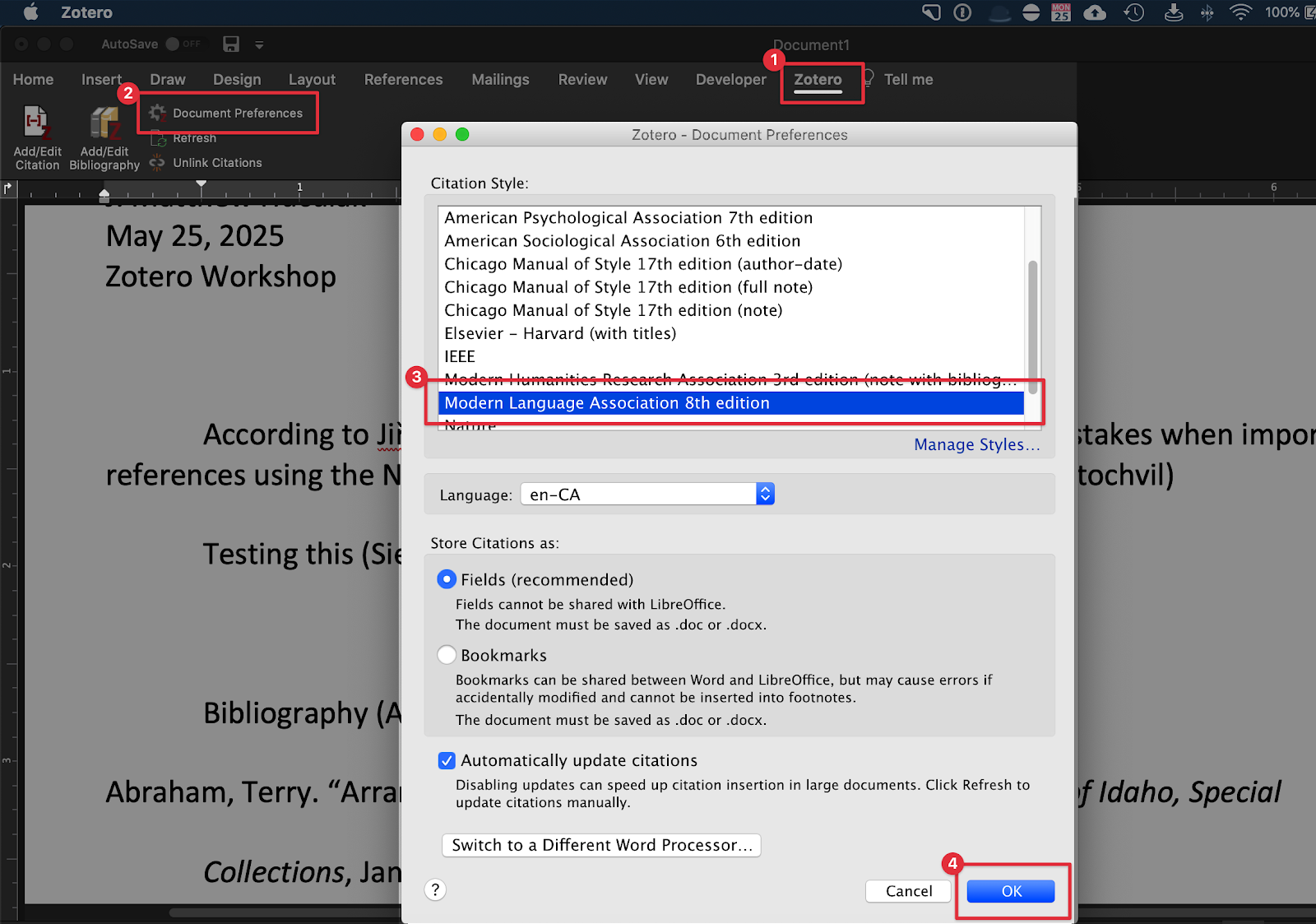This screenshot has width=1316, height=924.
Task: Click the Cancel button
Action: tap(909, 891)
